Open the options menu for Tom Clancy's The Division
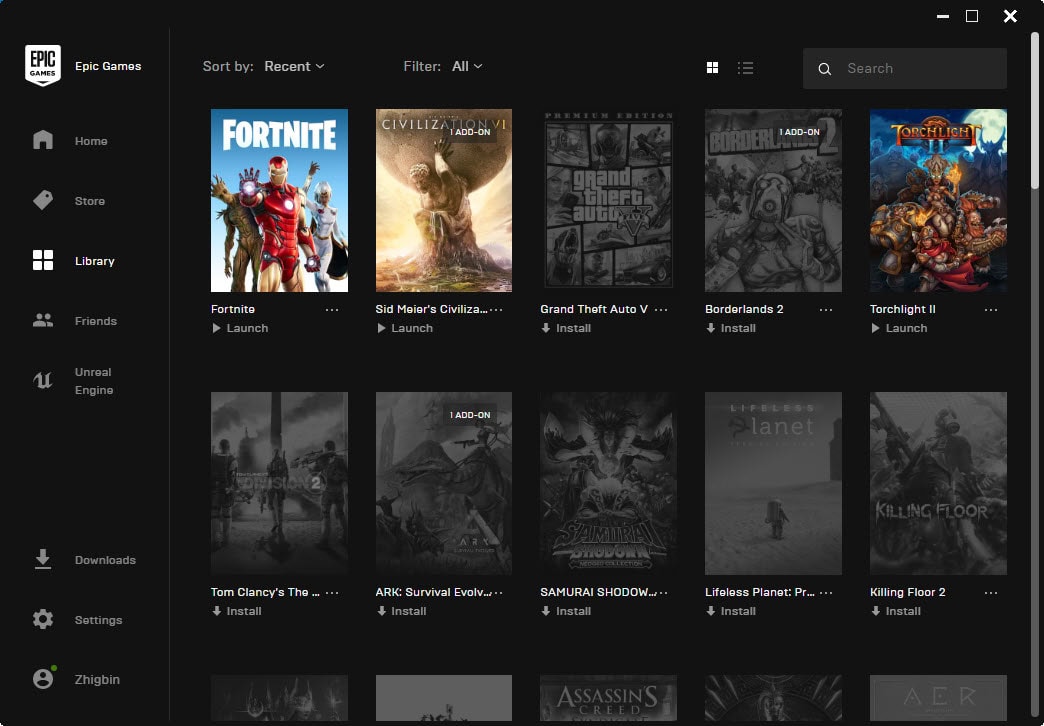 tap(332, 593)
